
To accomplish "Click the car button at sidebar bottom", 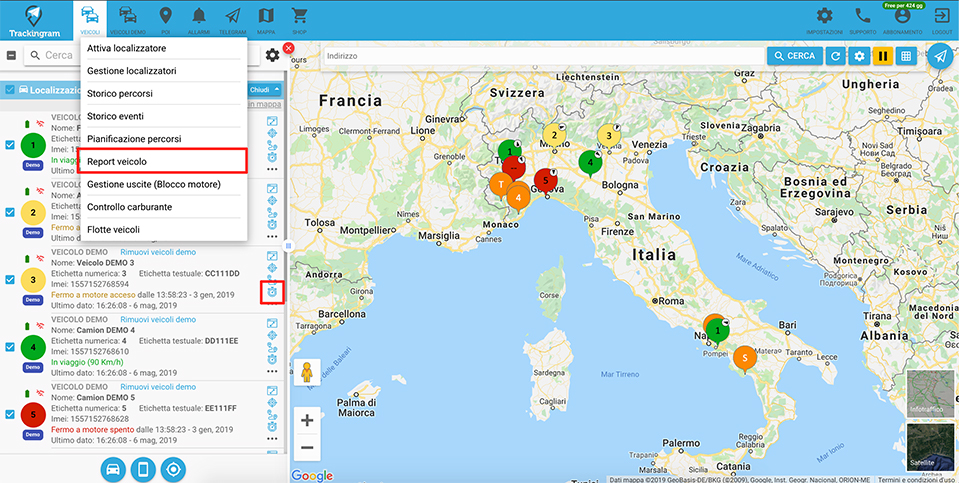I will [113, 469].
